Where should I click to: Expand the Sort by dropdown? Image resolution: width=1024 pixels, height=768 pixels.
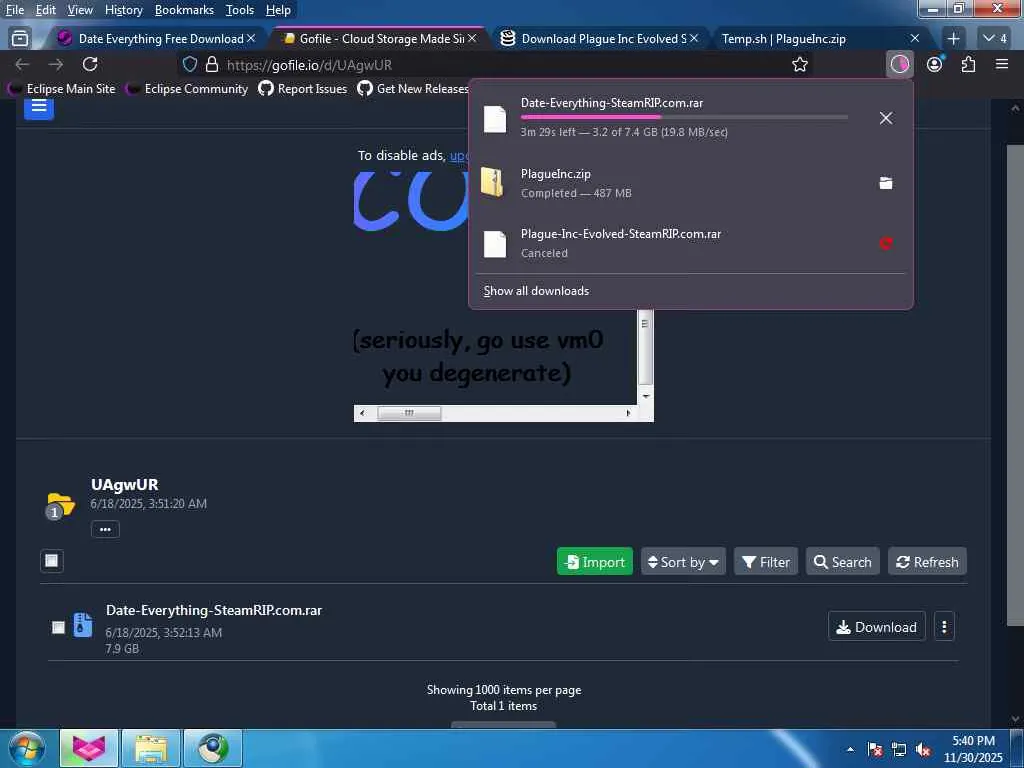(683, 562)
